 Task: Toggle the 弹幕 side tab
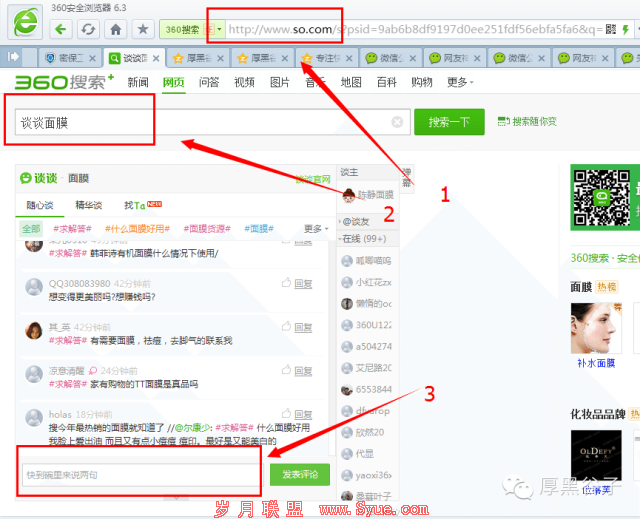(x=407, y=178)
